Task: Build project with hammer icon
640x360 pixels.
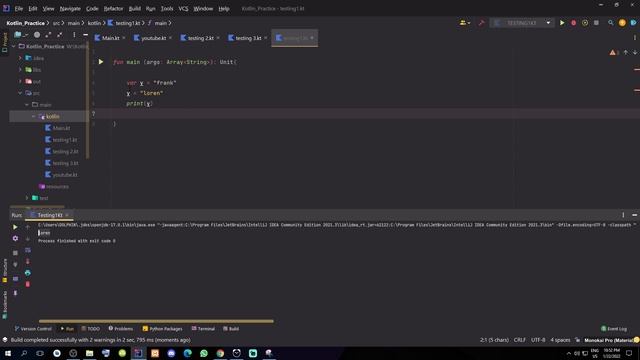Action: pyautogui.click(x=481, y=23)
